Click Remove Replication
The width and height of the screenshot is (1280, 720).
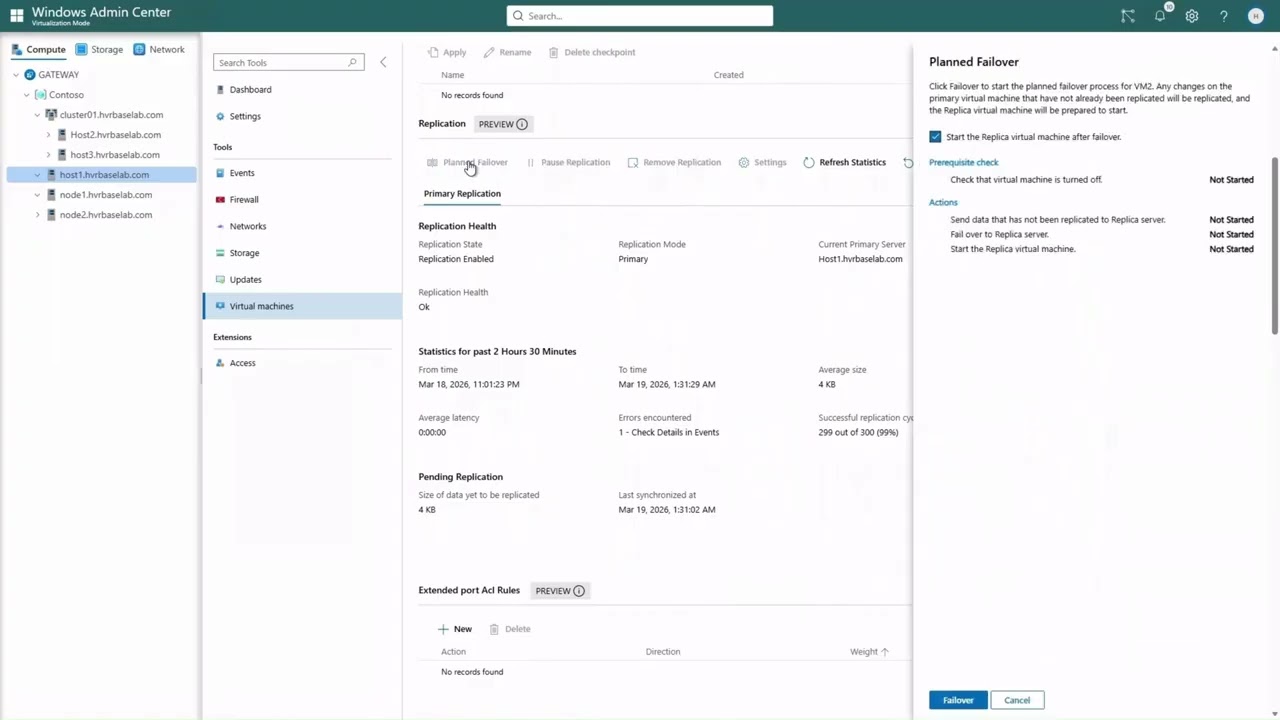(x=674, y=162)
